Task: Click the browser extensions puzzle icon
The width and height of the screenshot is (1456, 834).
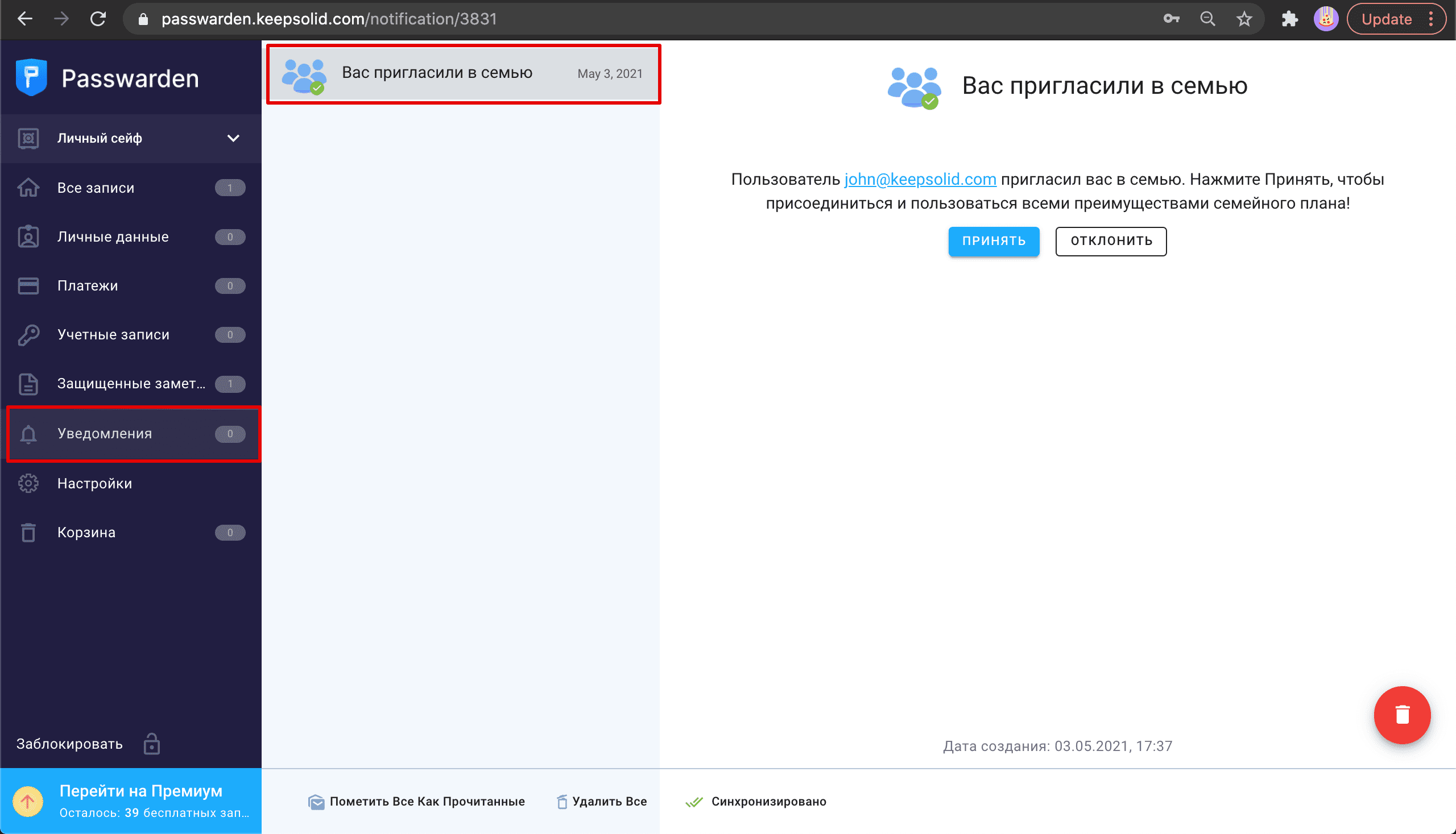Action: 1289,19
